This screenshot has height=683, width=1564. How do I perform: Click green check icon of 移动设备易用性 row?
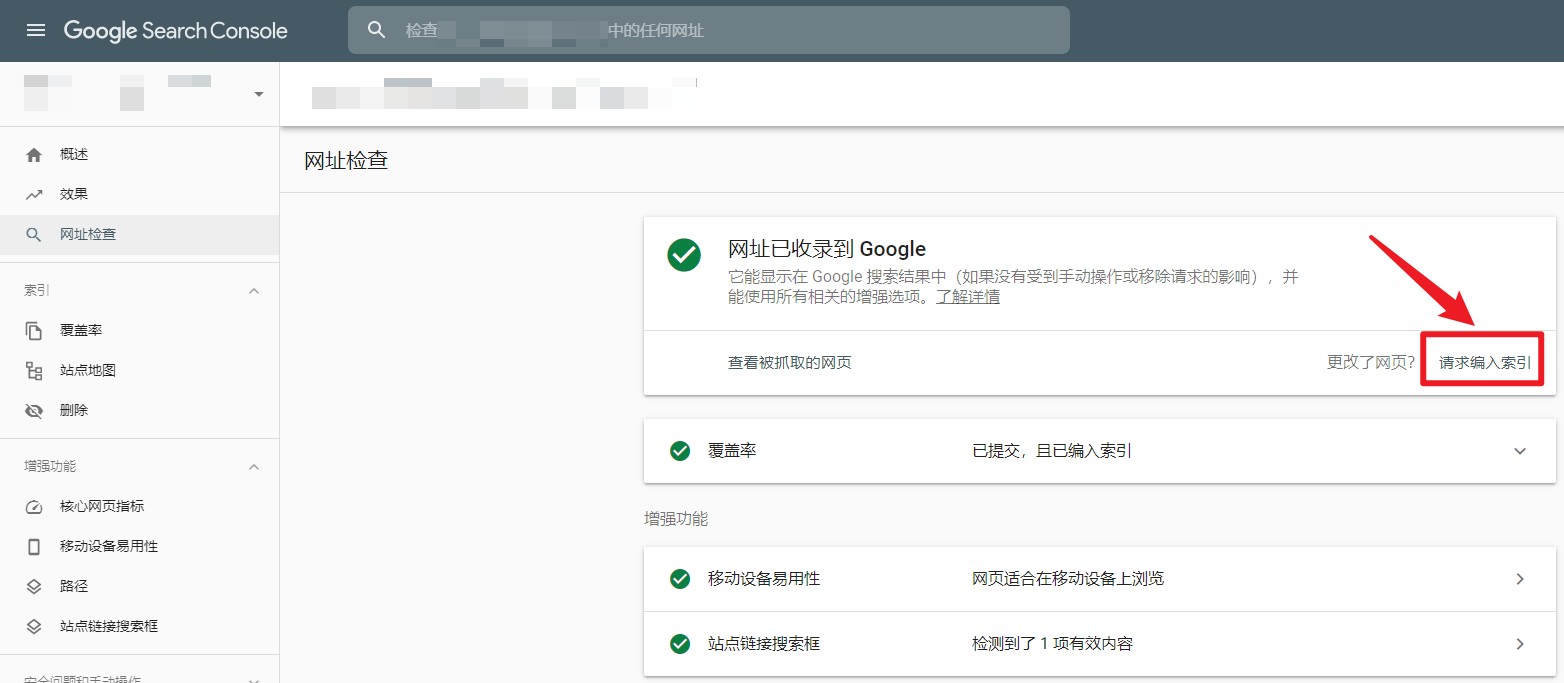(x=680, y=579)
